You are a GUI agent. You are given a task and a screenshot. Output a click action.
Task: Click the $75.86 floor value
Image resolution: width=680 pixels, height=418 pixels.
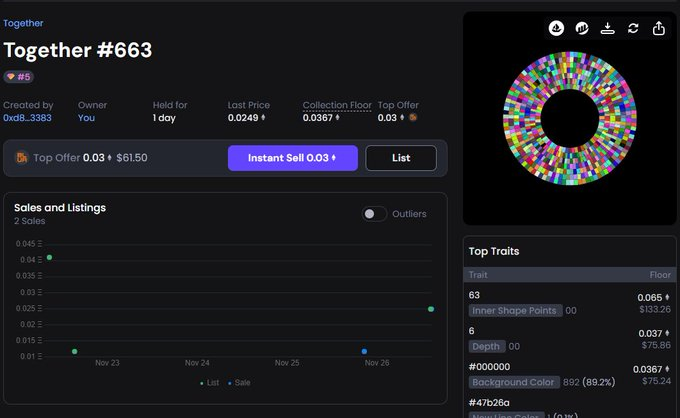pyautogui.click(x=656, y=345)
